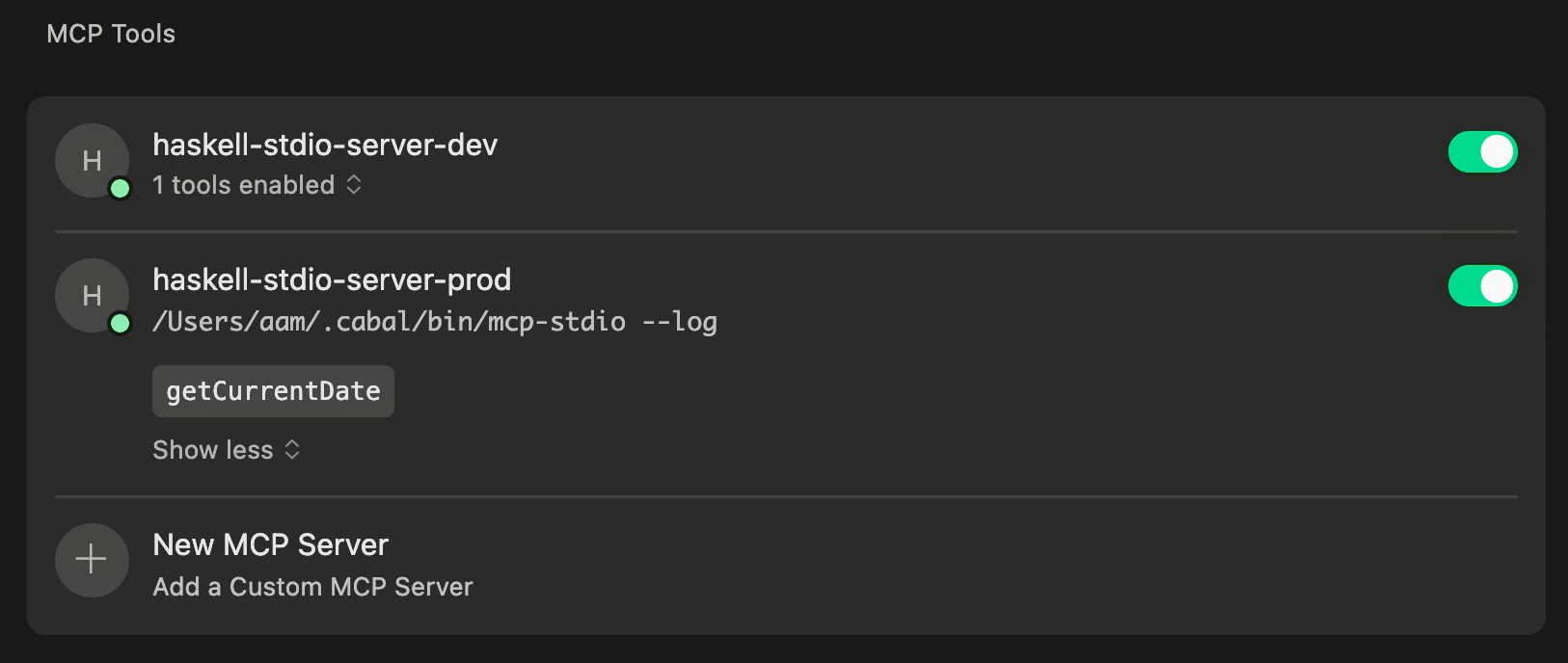Click the chevron beside 1 tools enabled

pos(354,185)
